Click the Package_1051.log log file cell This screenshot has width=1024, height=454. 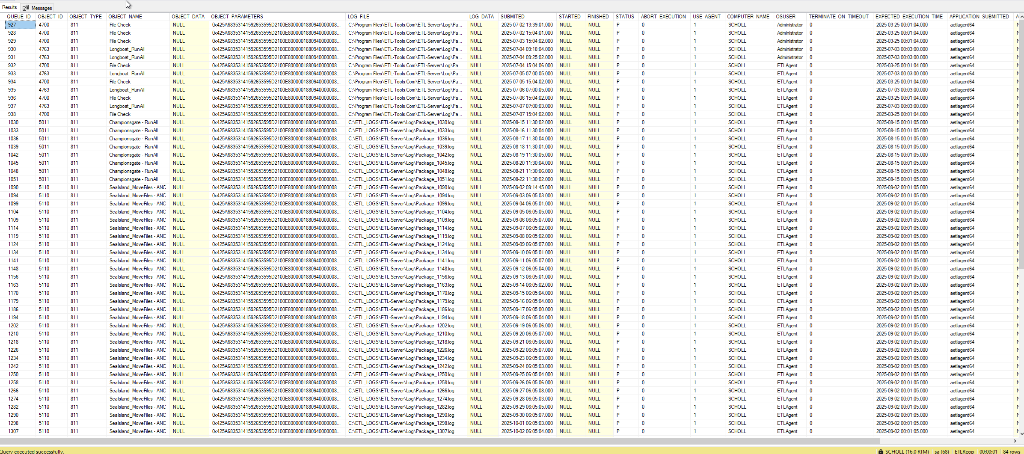(x=407, y=178)
